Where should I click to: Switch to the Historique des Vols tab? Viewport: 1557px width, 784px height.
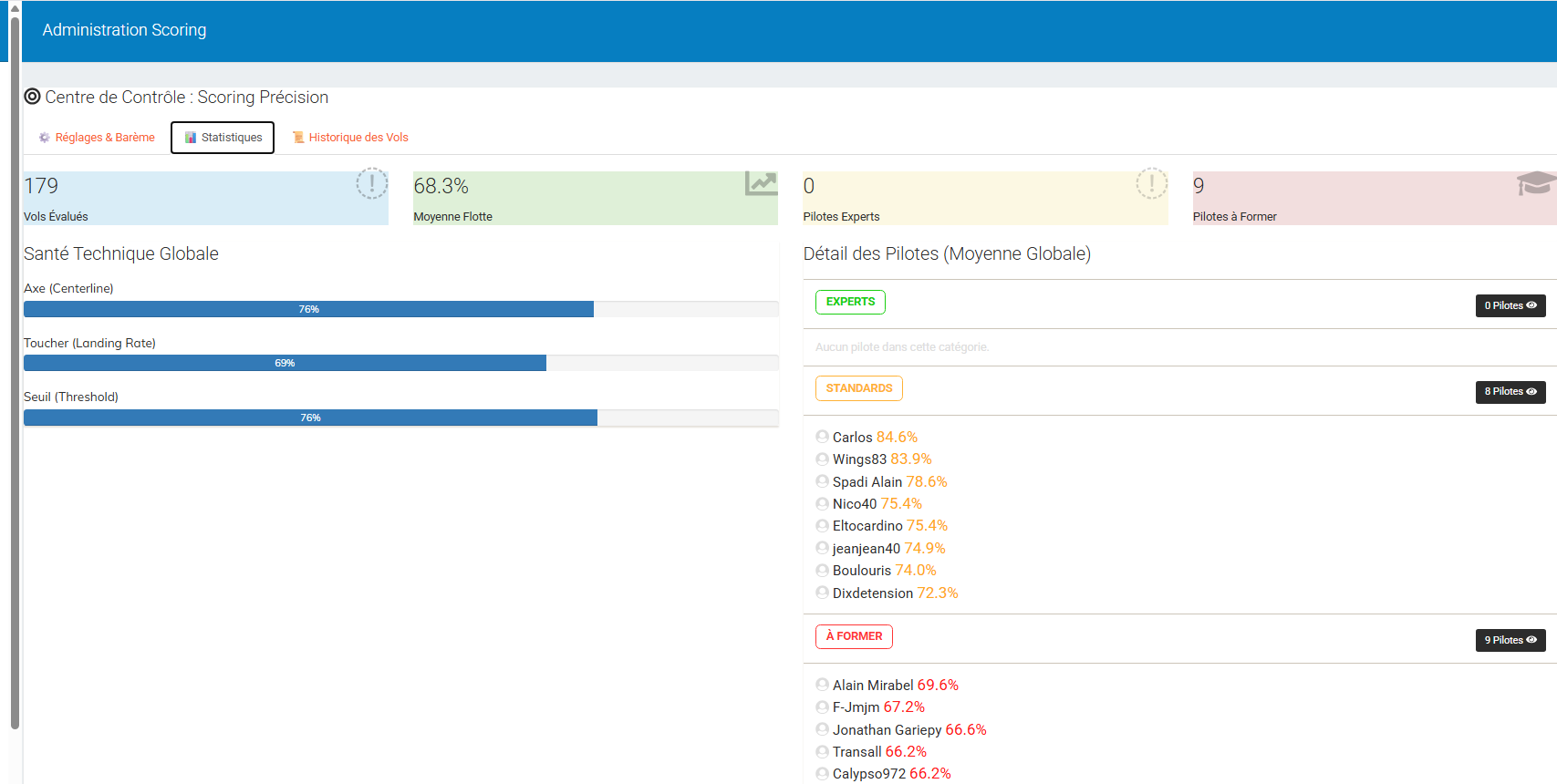pyautogui.click(x=350, y=138)
